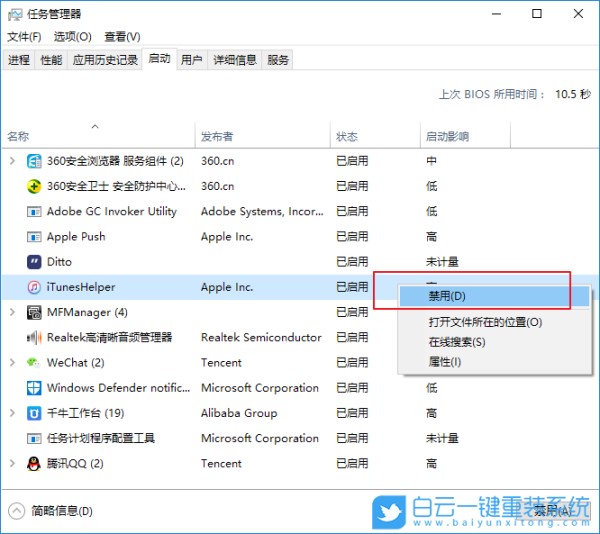
Task: Sort by the 启动影响 column header
Action: (466, 135)
